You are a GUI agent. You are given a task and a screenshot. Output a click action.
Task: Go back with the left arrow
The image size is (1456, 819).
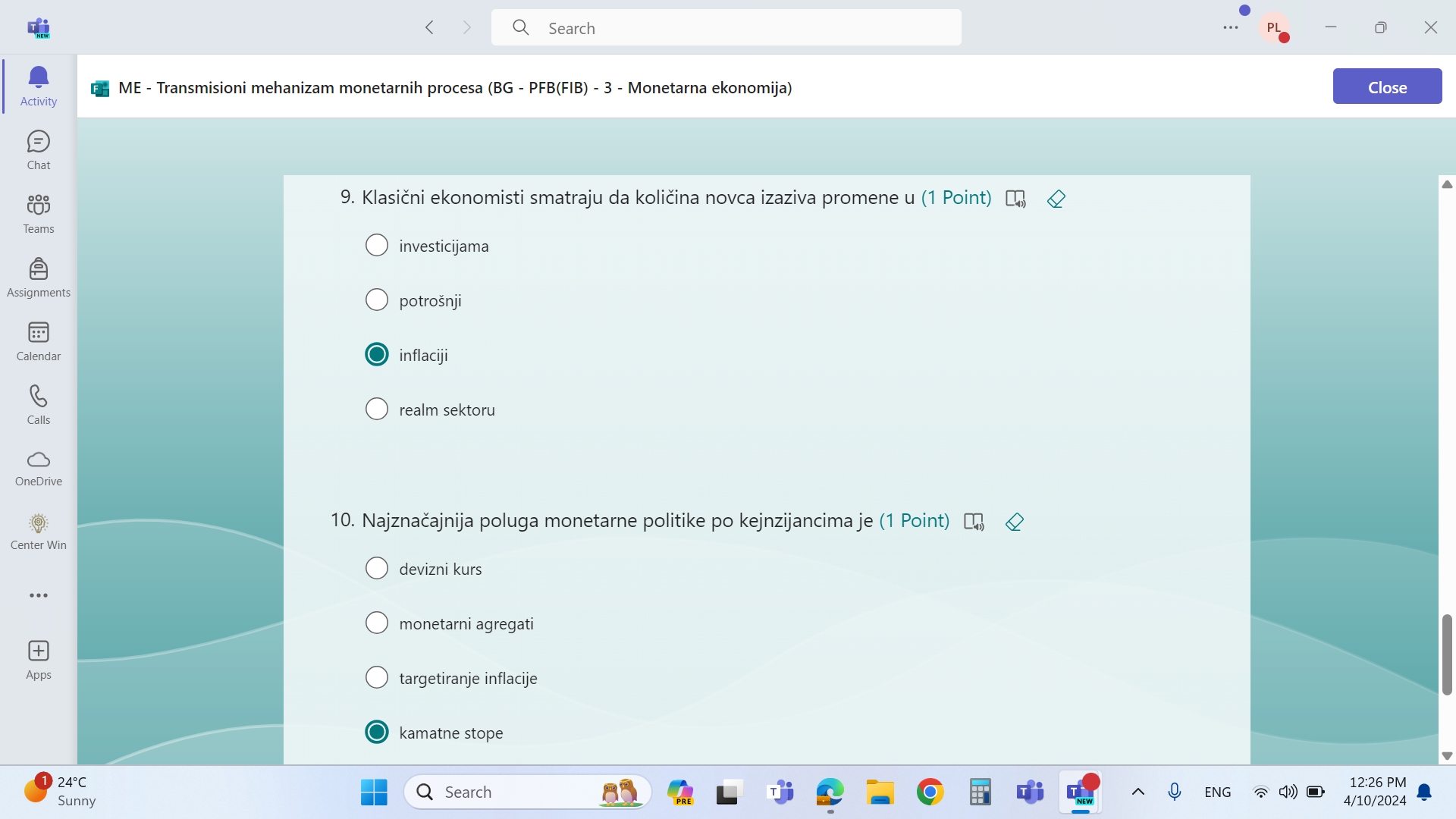pos(429,28)
